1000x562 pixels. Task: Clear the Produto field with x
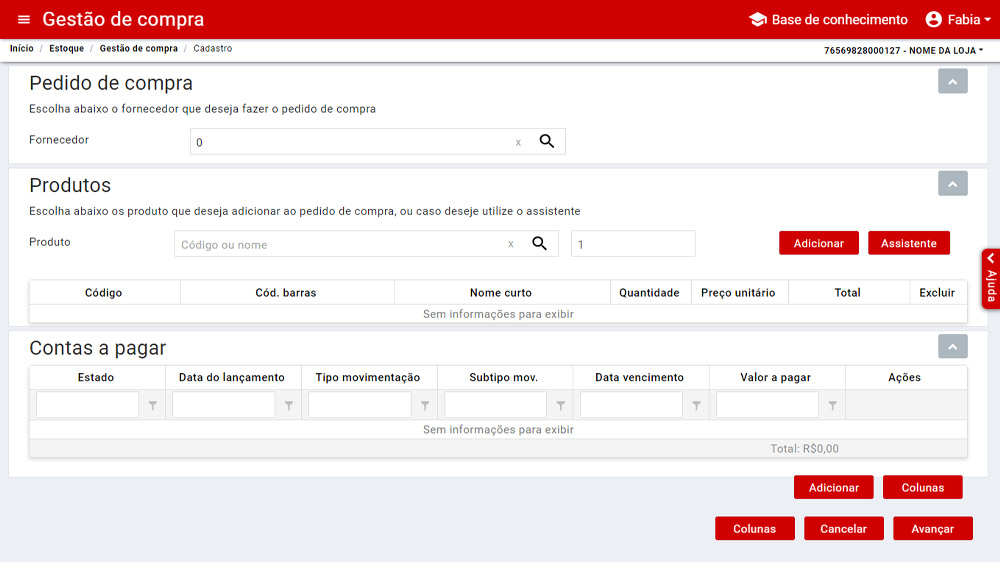pos(511,244)
